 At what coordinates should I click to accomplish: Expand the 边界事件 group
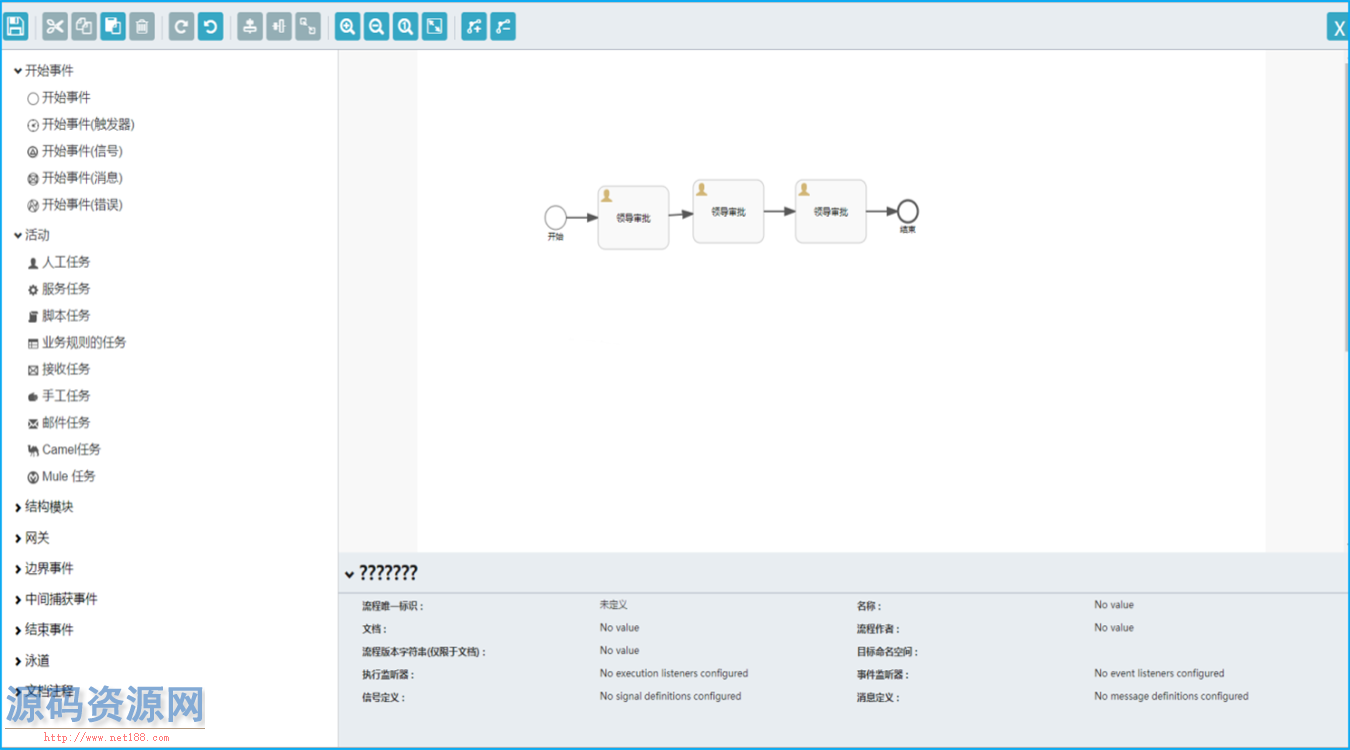[43, 569]
